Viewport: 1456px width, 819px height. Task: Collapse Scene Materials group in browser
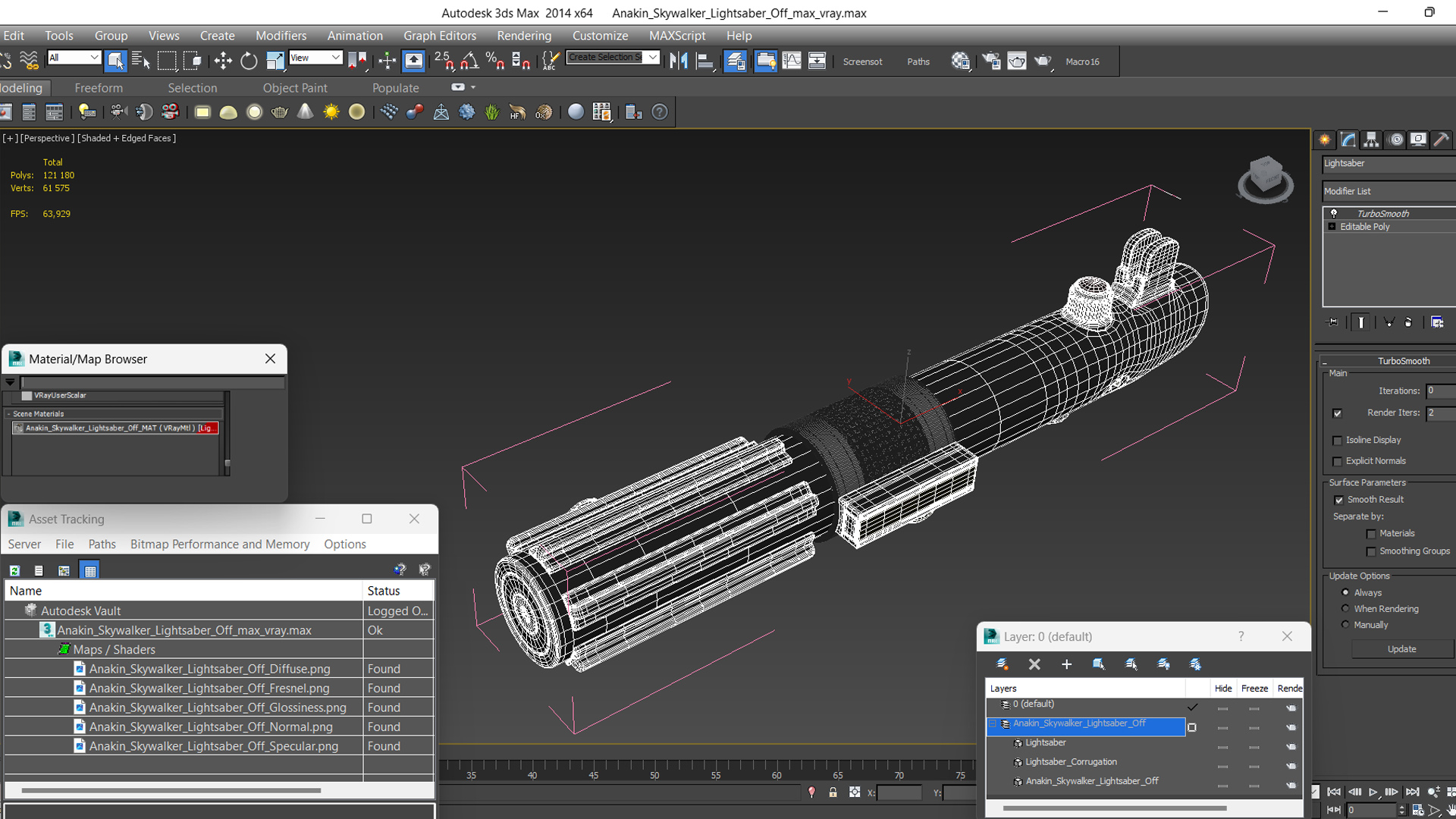point(9,414)
